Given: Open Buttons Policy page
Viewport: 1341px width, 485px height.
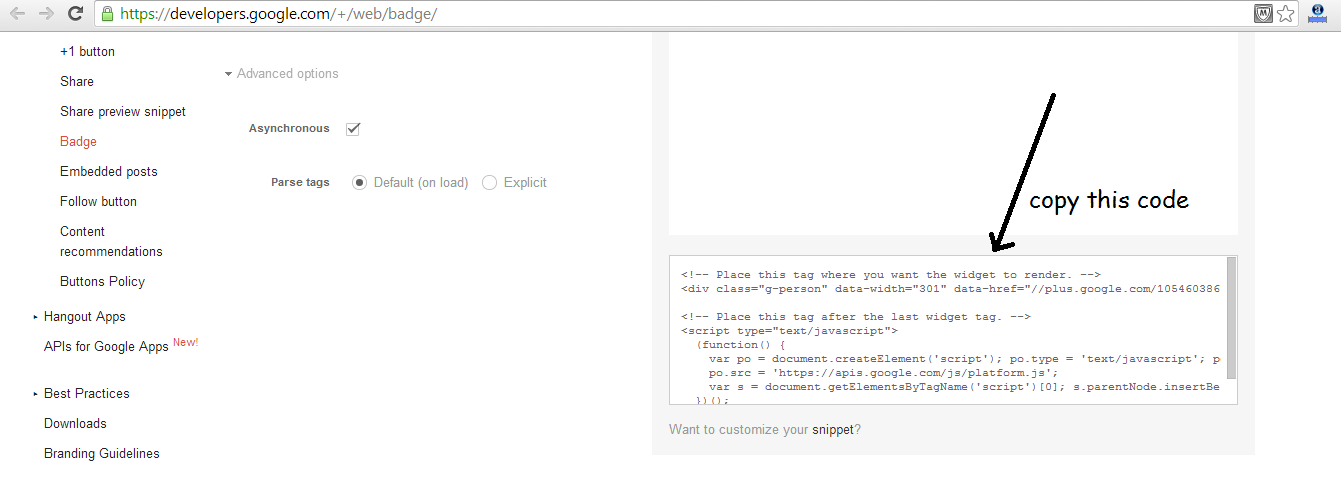Looking at the screenshot, I should pyautogui.click(x=102, y=282).
